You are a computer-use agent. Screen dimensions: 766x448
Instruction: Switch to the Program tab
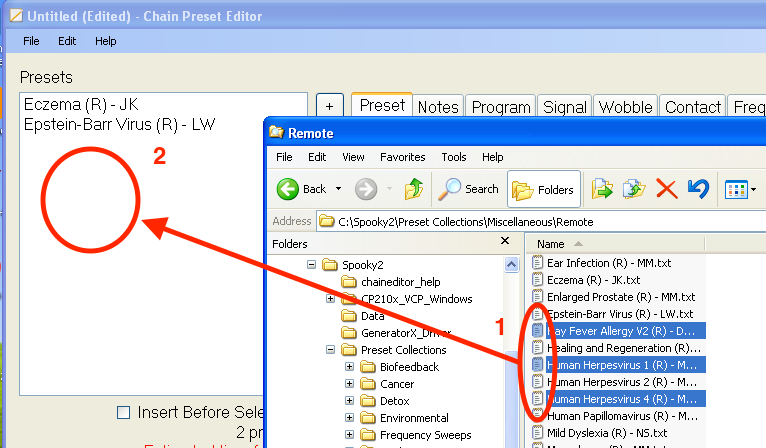click(501, 107)
